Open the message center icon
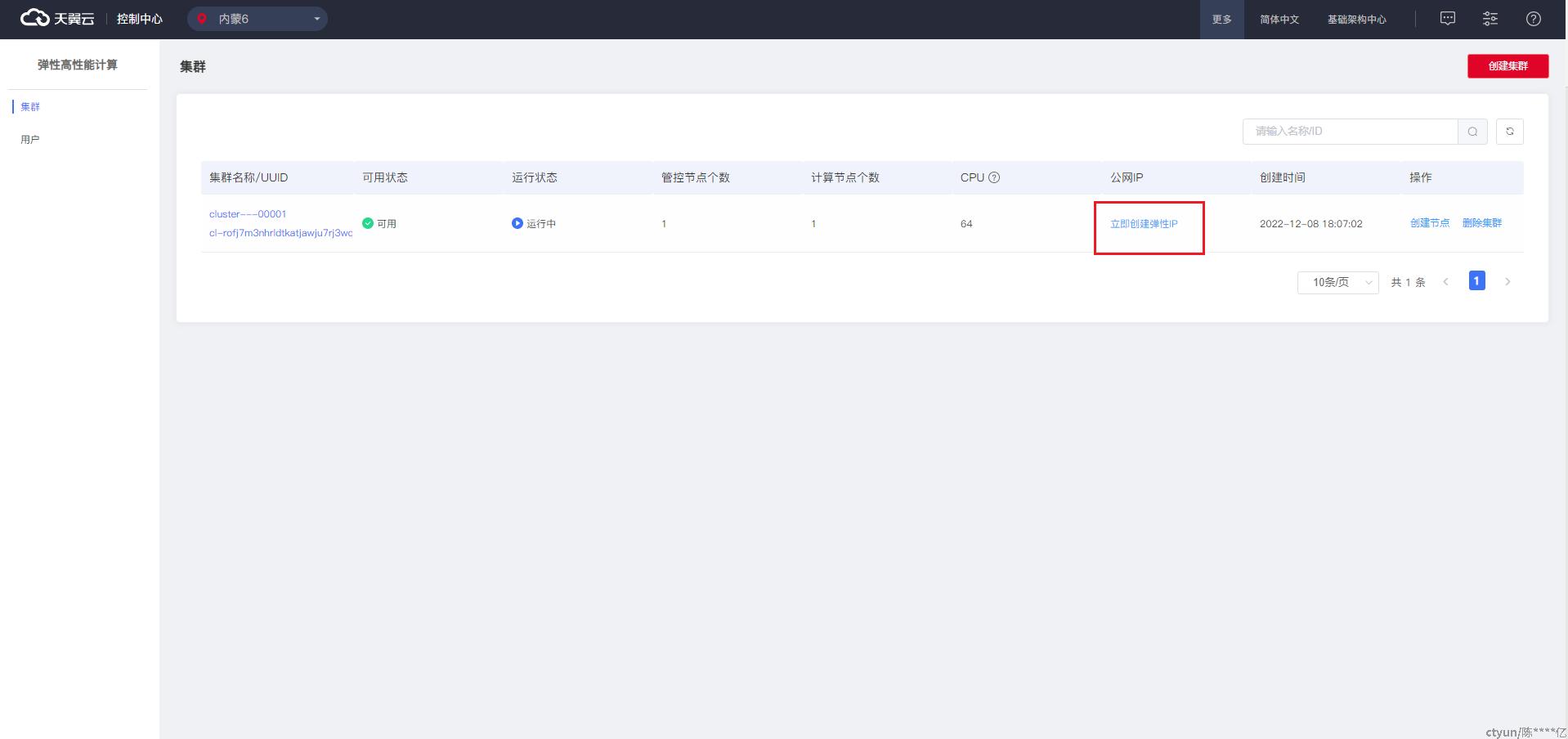Viewport: 1568px width, 739px height. 1447,19
